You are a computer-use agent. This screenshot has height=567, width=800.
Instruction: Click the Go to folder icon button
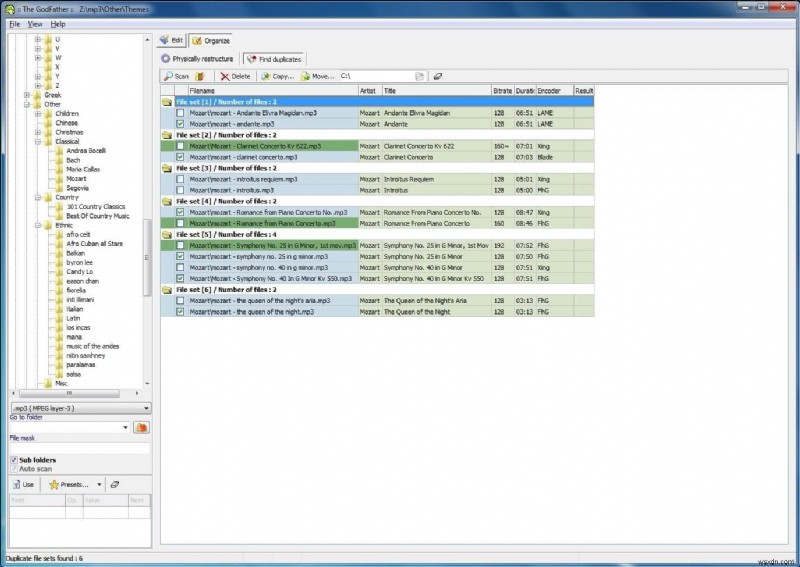click(141, 427)
